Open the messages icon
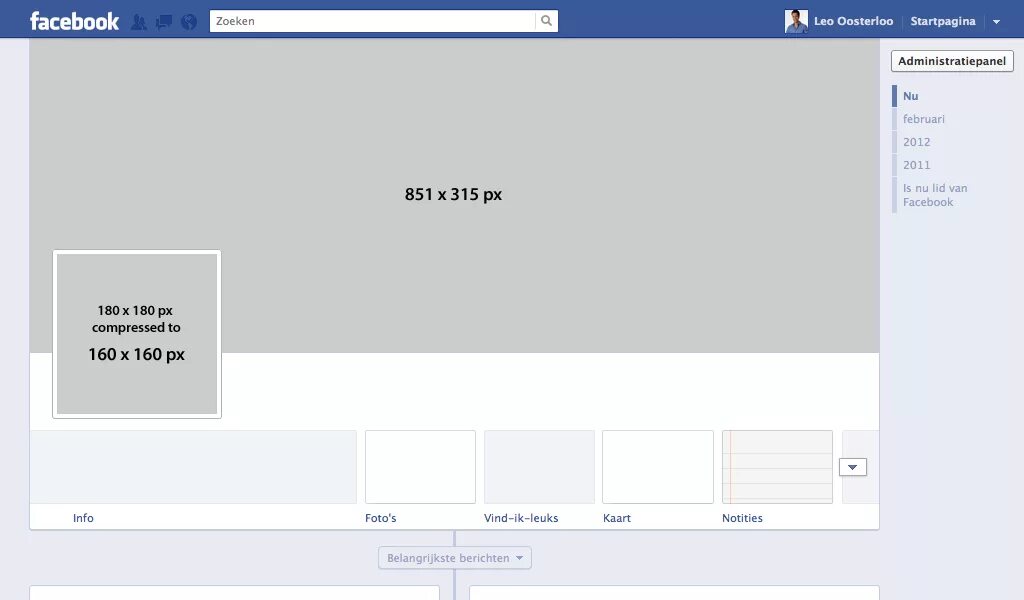 (163, 20)
